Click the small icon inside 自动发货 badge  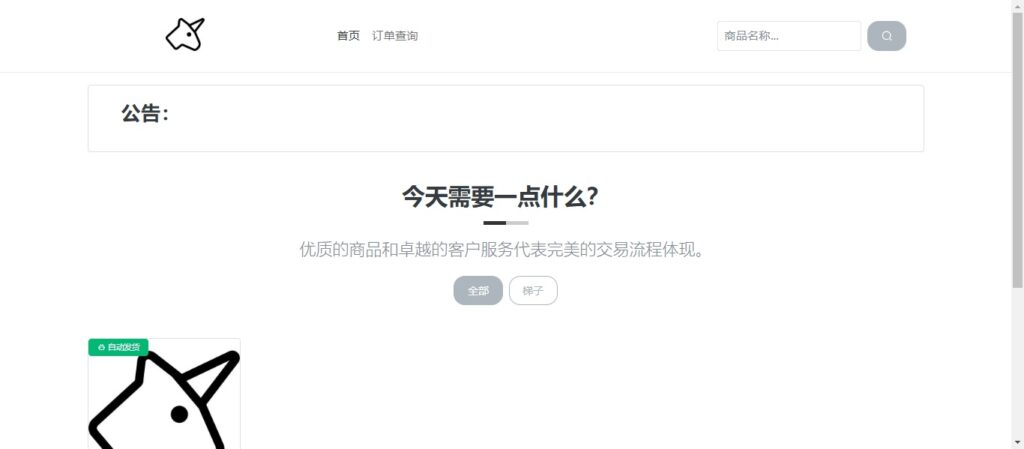tap(101, 347)
